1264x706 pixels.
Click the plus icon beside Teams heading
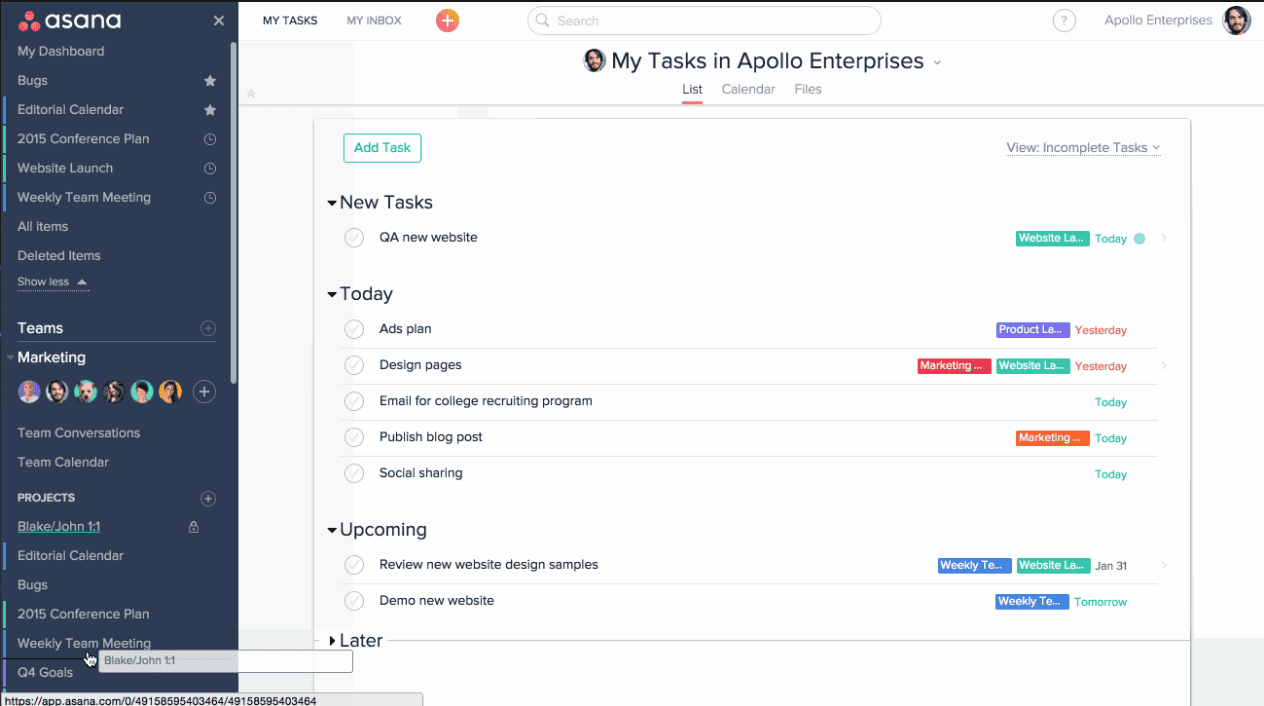pos(208,328)
